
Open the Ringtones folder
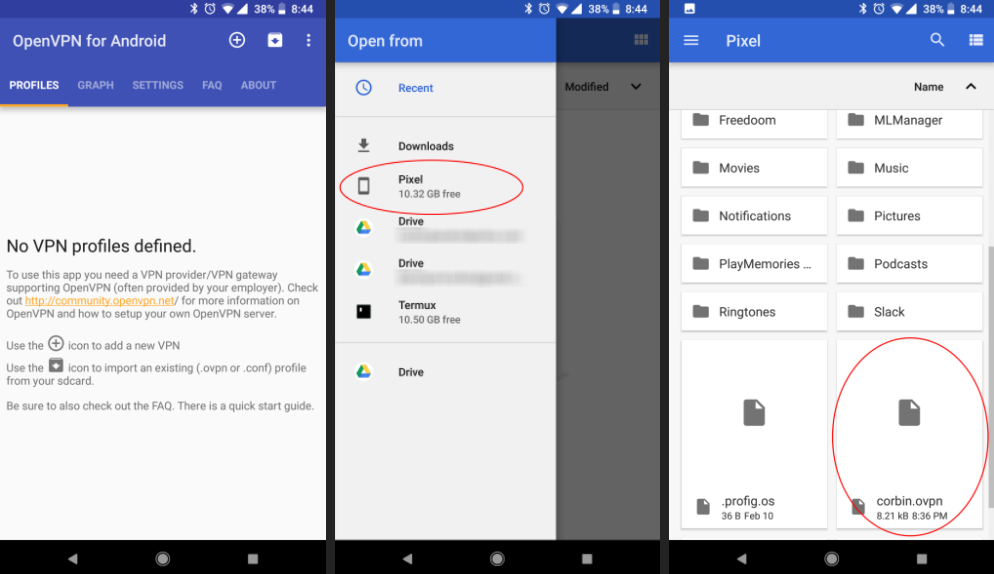point(754,312)
